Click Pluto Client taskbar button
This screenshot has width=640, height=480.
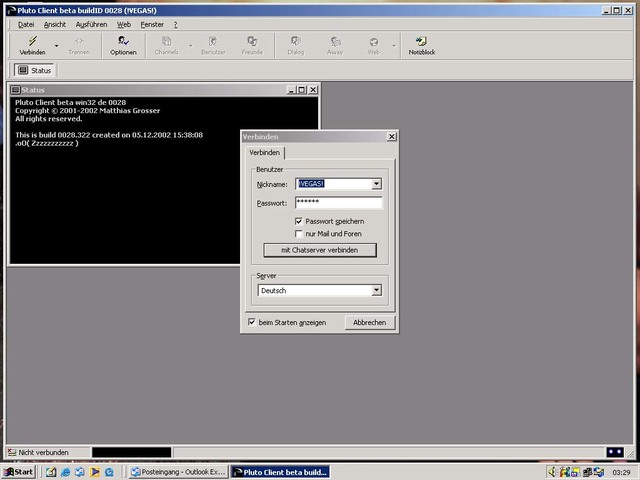pyautogui.click(x=280, y=472)
